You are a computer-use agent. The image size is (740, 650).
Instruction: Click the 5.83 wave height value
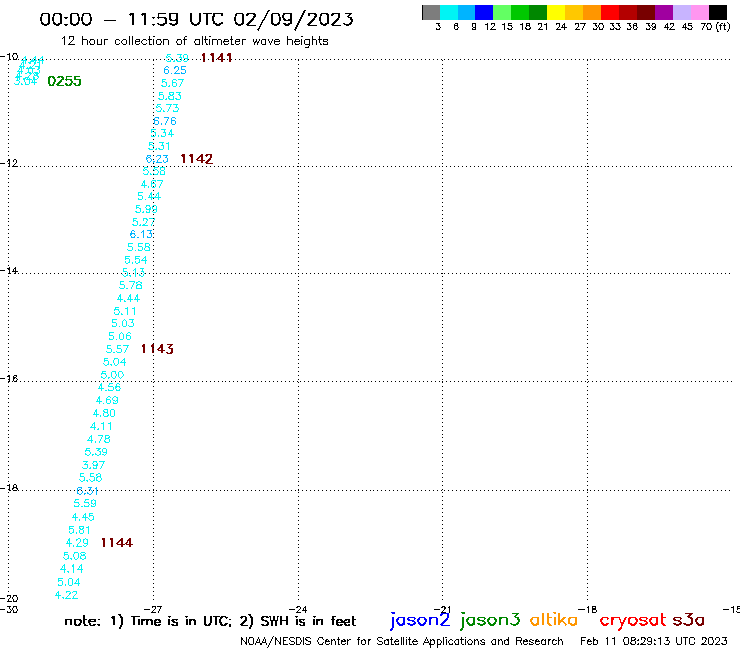pyautogui.click(x=169, y=96)
